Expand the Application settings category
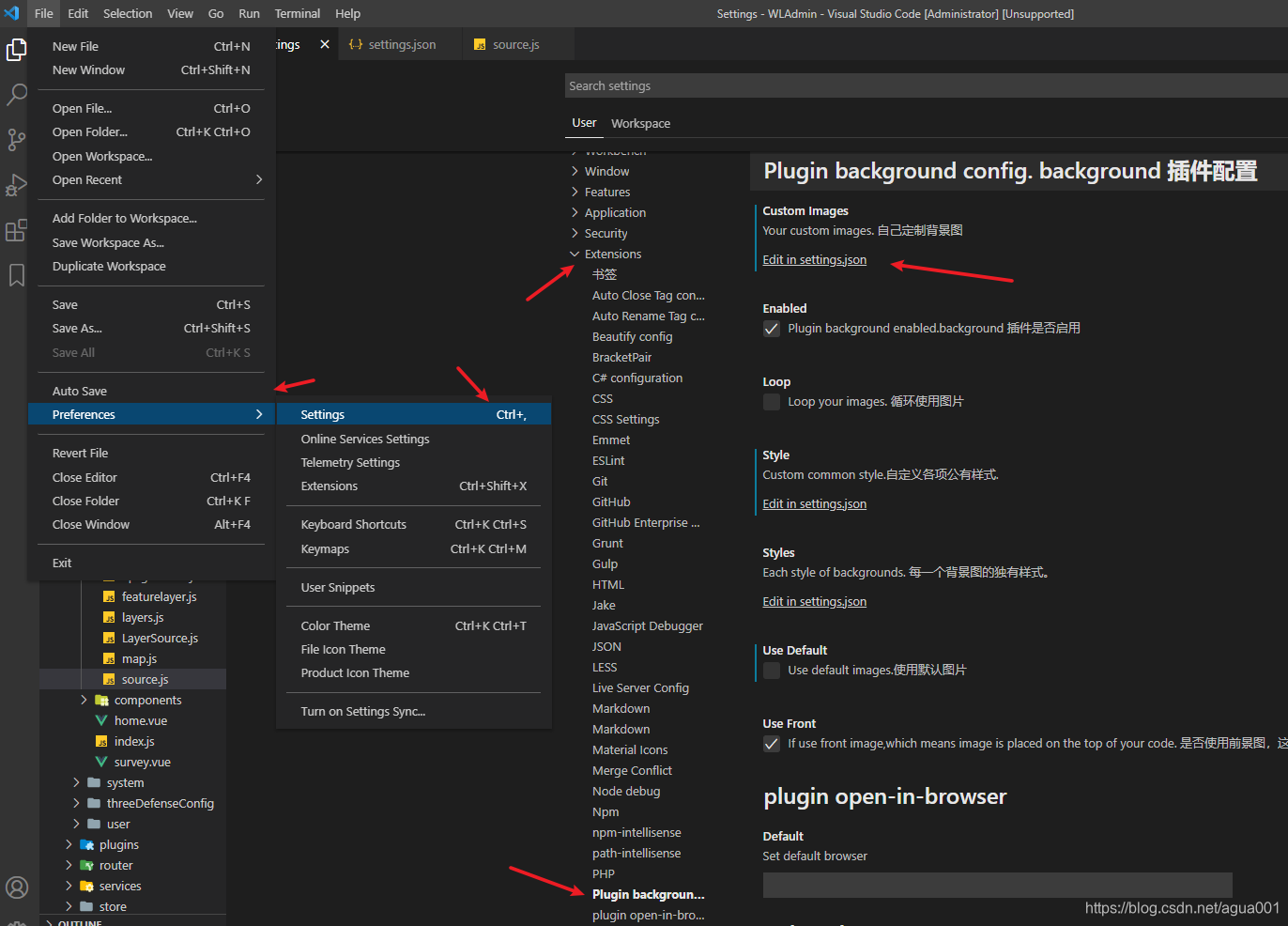 tap(575, 212)
